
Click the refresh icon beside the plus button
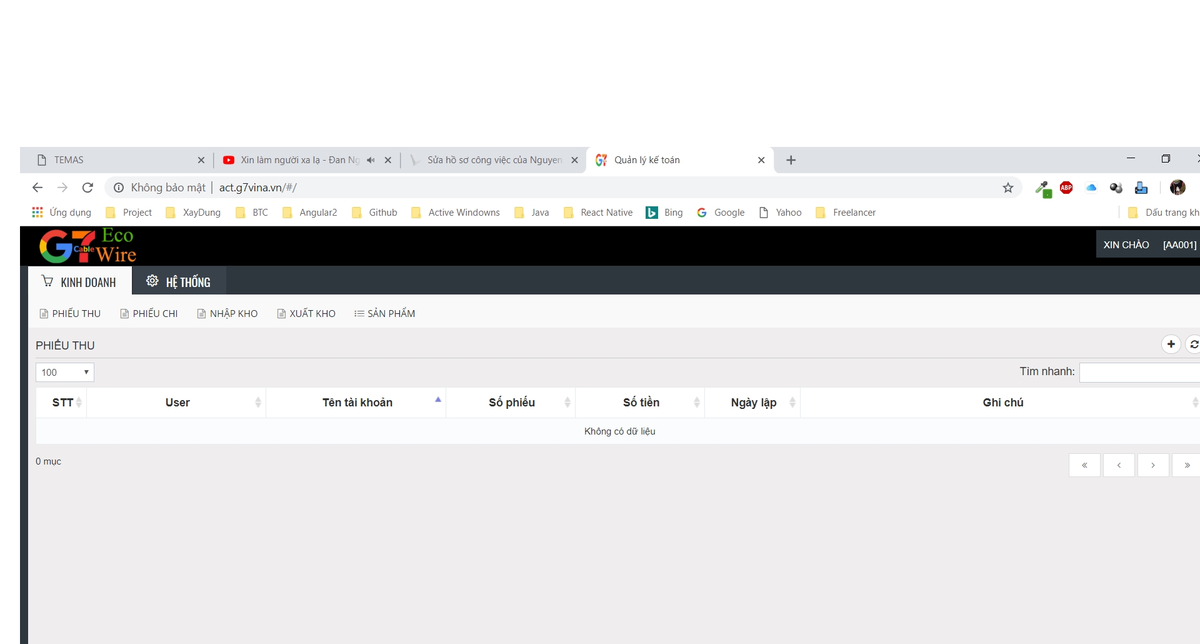[1193, 344]
